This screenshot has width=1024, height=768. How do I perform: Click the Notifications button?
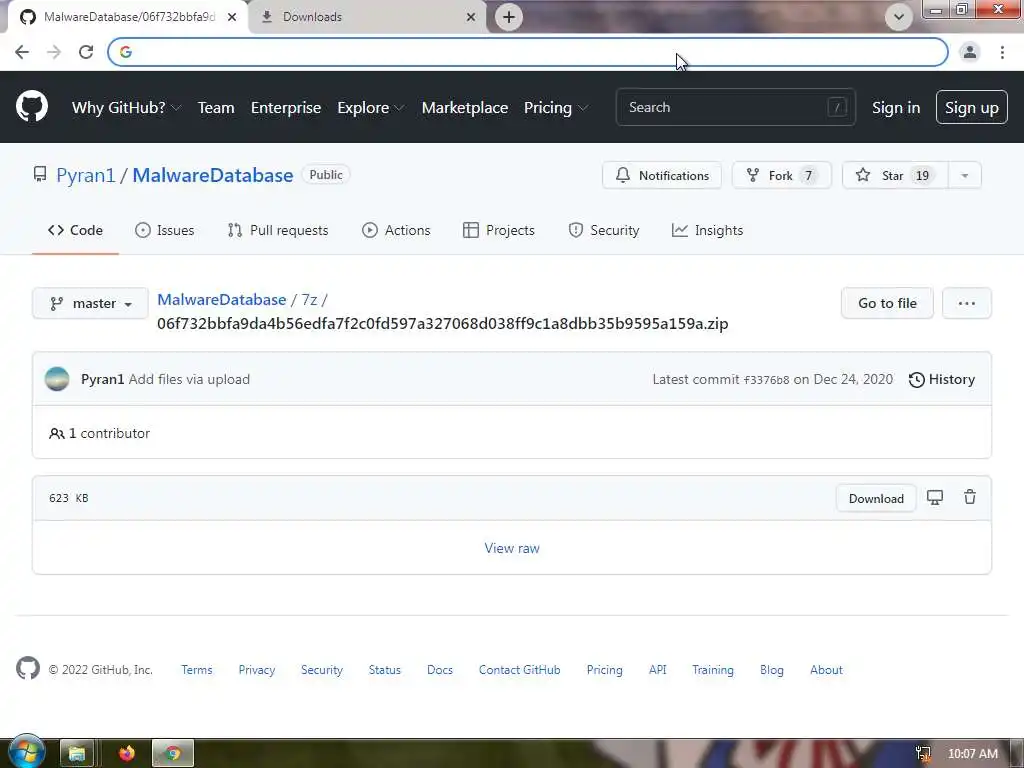pos(662,176)
